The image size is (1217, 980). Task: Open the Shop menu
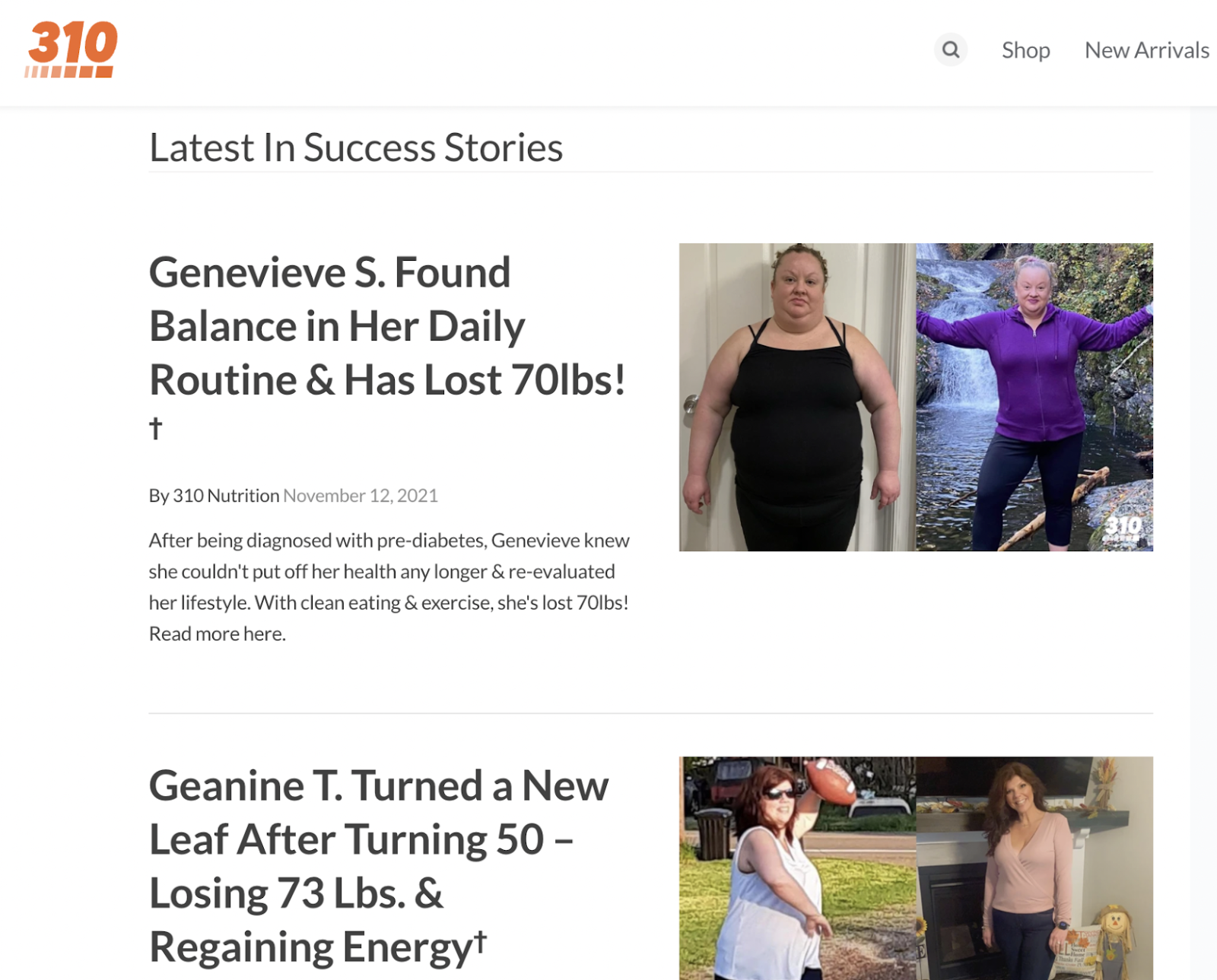[1025, 50]
